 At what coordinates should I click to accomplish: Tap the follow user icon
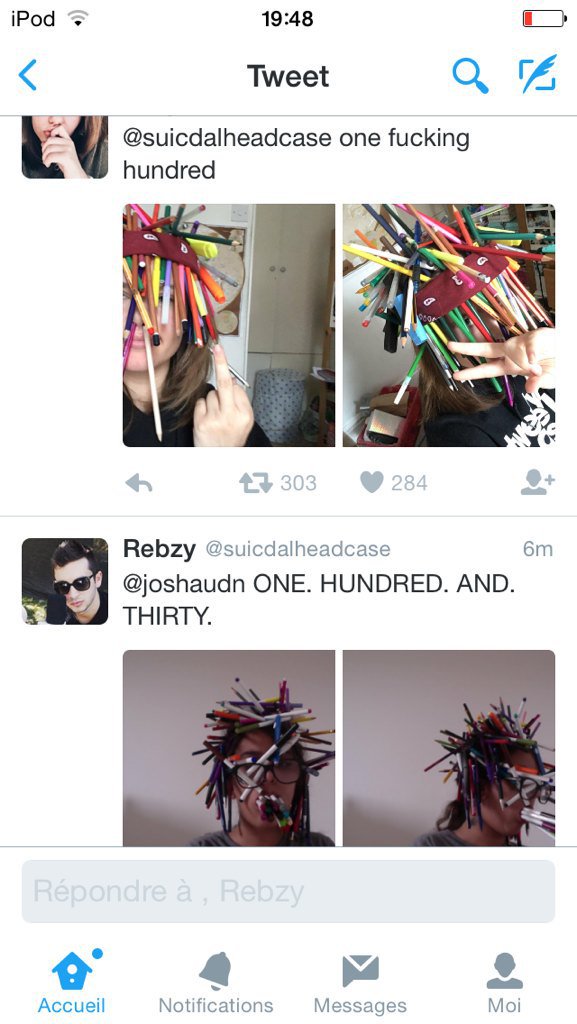point(538,483)
